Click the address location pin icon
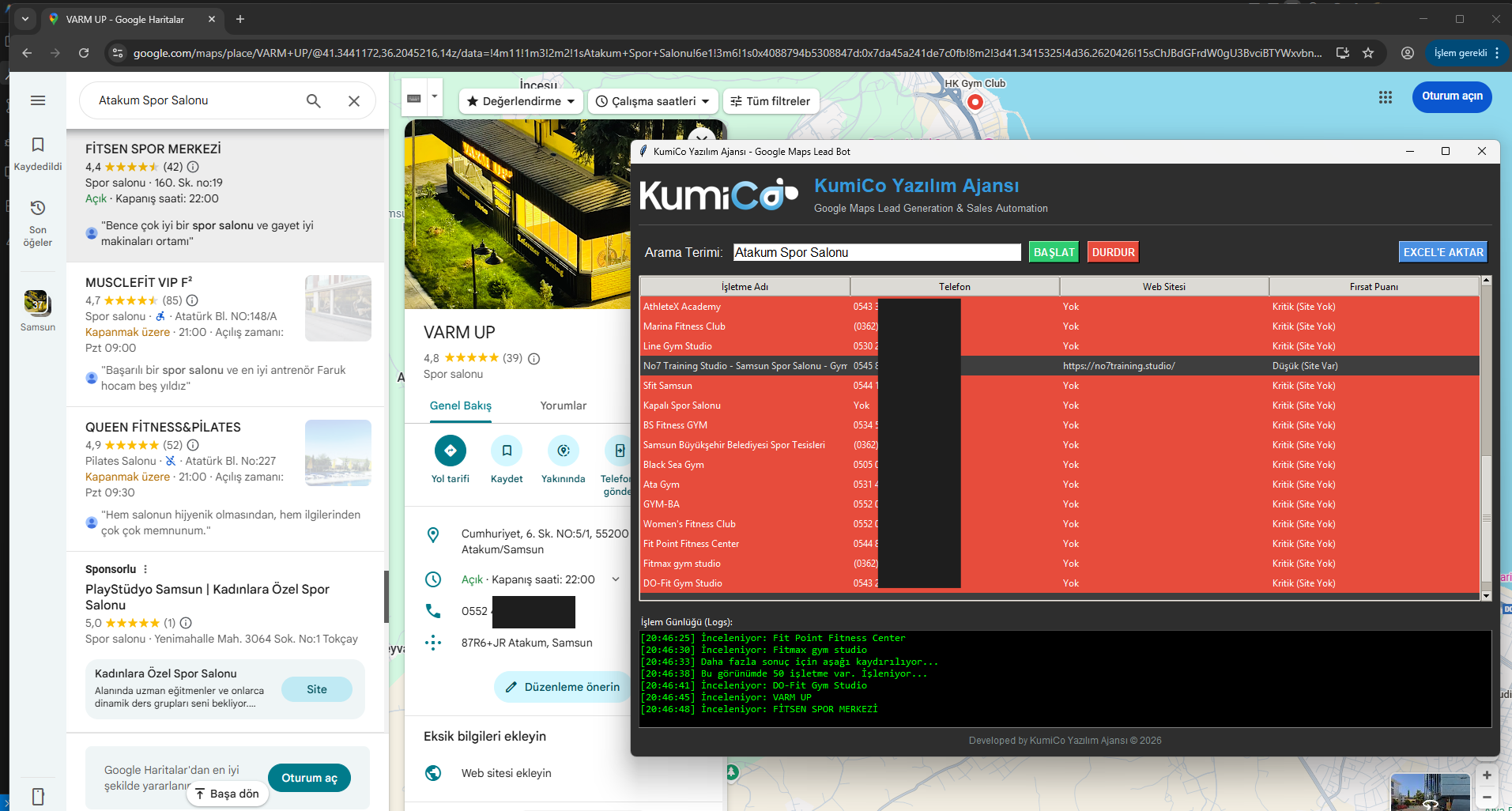Screen dimensions: 1512x811 tap(433, 535)
